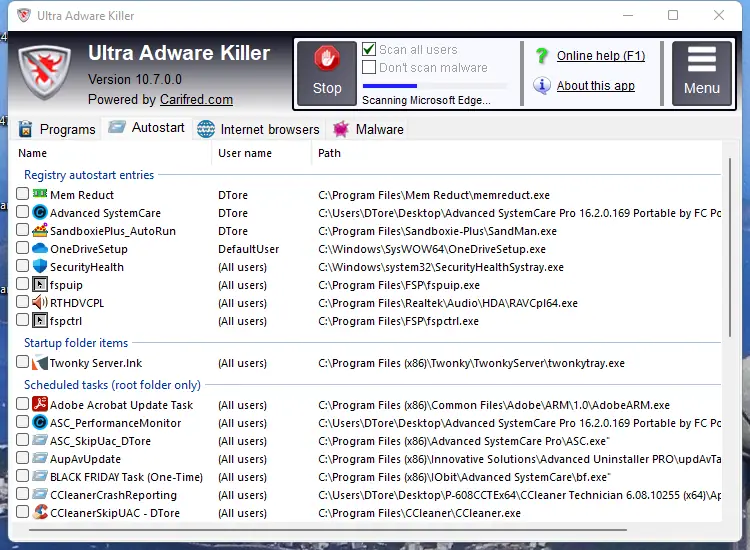The width and height of the screenshot is (750, 550).
Task: Enable Don't scan malware checkbox
Action: coord(369,67)
